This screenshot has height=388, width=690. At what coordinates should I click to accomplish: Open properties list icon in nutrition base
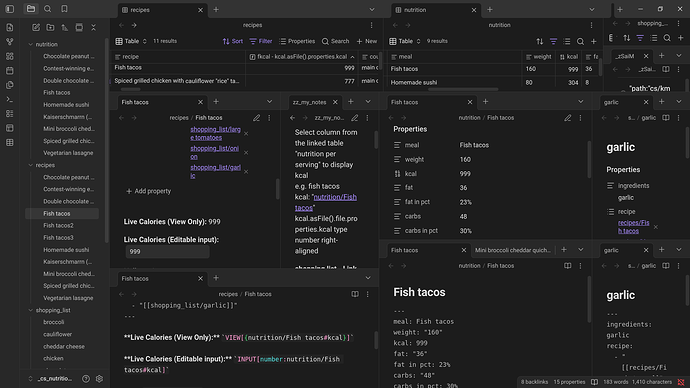coord(567,41)
